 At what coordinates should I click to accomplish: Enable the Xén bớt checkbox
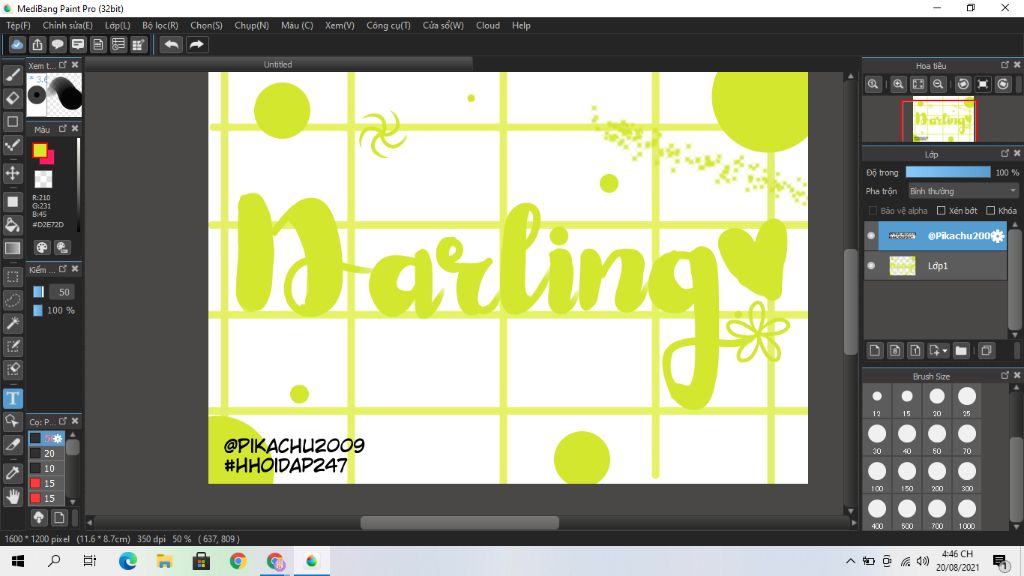pyautogui.click(x=941, y=210)
